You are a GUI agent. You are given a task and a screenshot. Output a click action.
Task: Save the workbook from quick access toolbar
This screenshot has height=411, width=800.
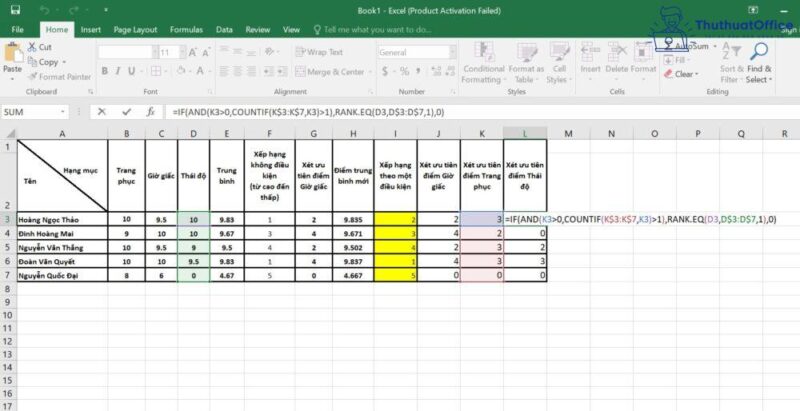[15, 10]
